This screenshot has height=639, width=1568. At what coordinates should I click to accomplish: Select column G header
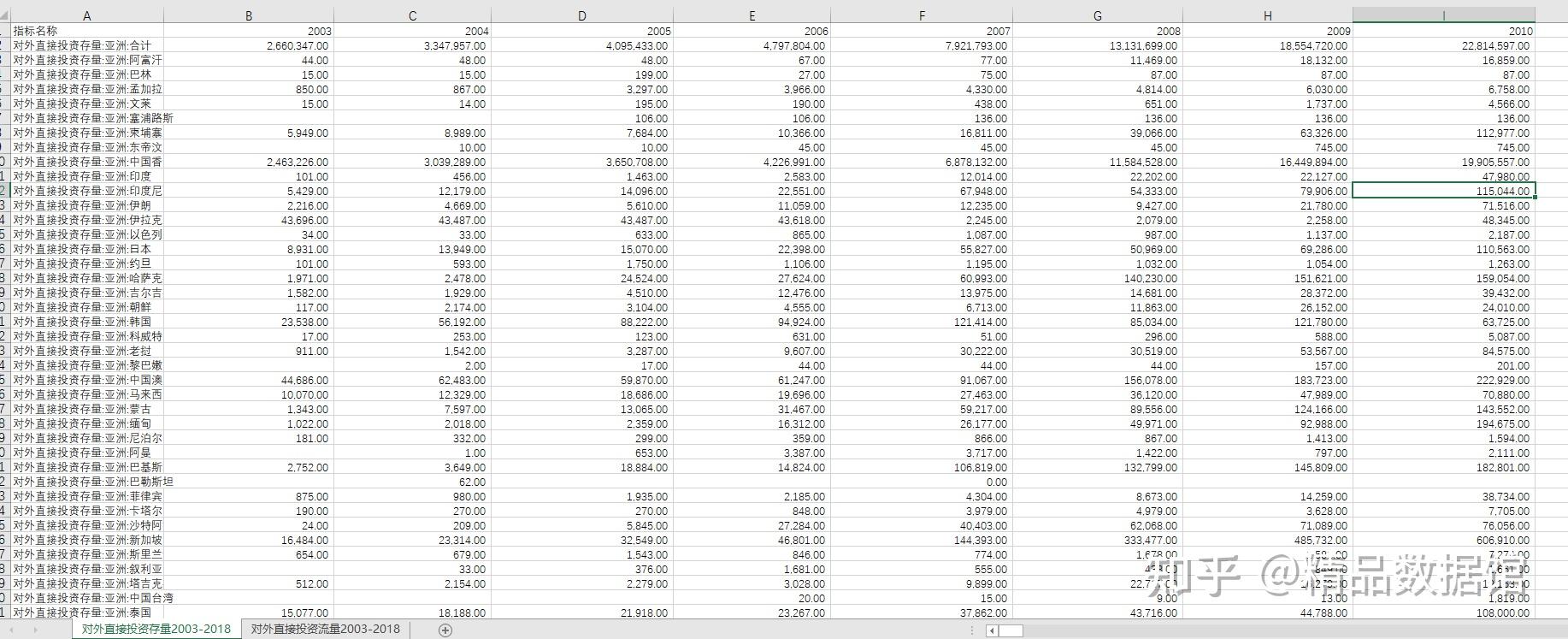click(1098, 15)
